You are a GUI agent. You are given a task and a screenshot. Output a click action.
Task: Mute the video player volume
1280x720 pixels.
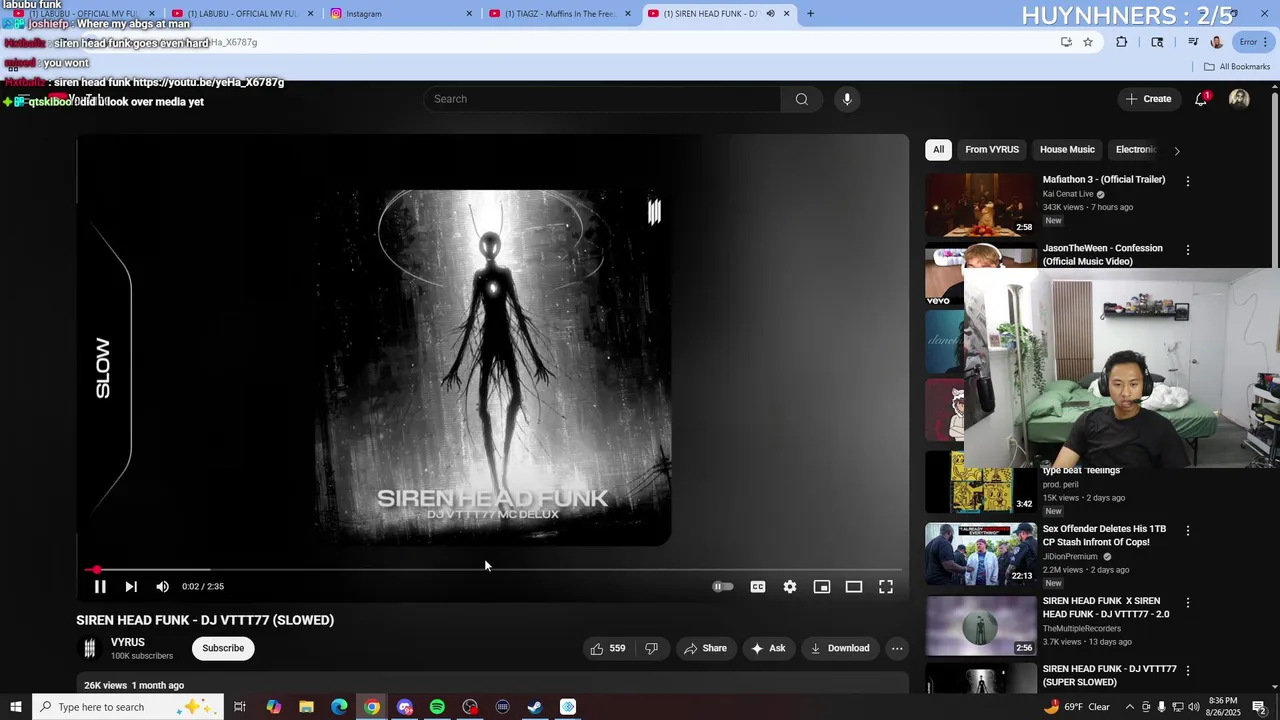pos(162,587)
